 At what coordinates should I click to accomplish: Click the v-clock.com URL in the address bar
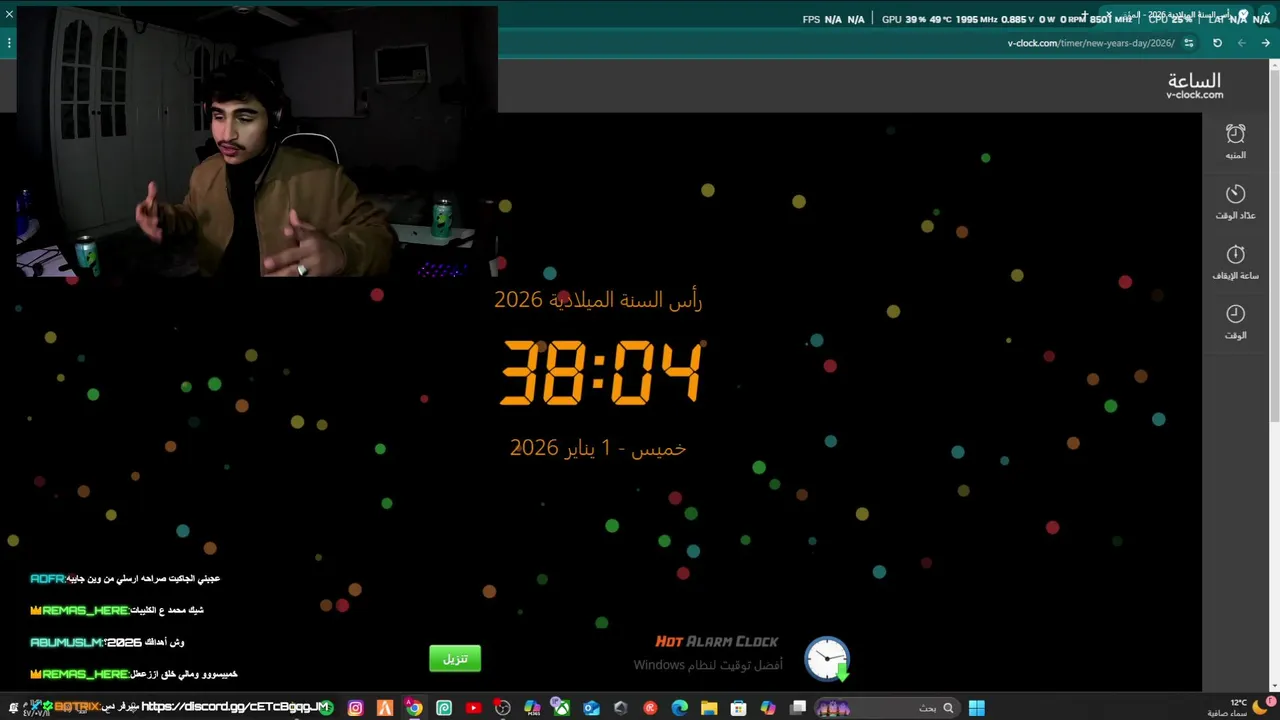pyautogui.click(x=1091, y=43)
